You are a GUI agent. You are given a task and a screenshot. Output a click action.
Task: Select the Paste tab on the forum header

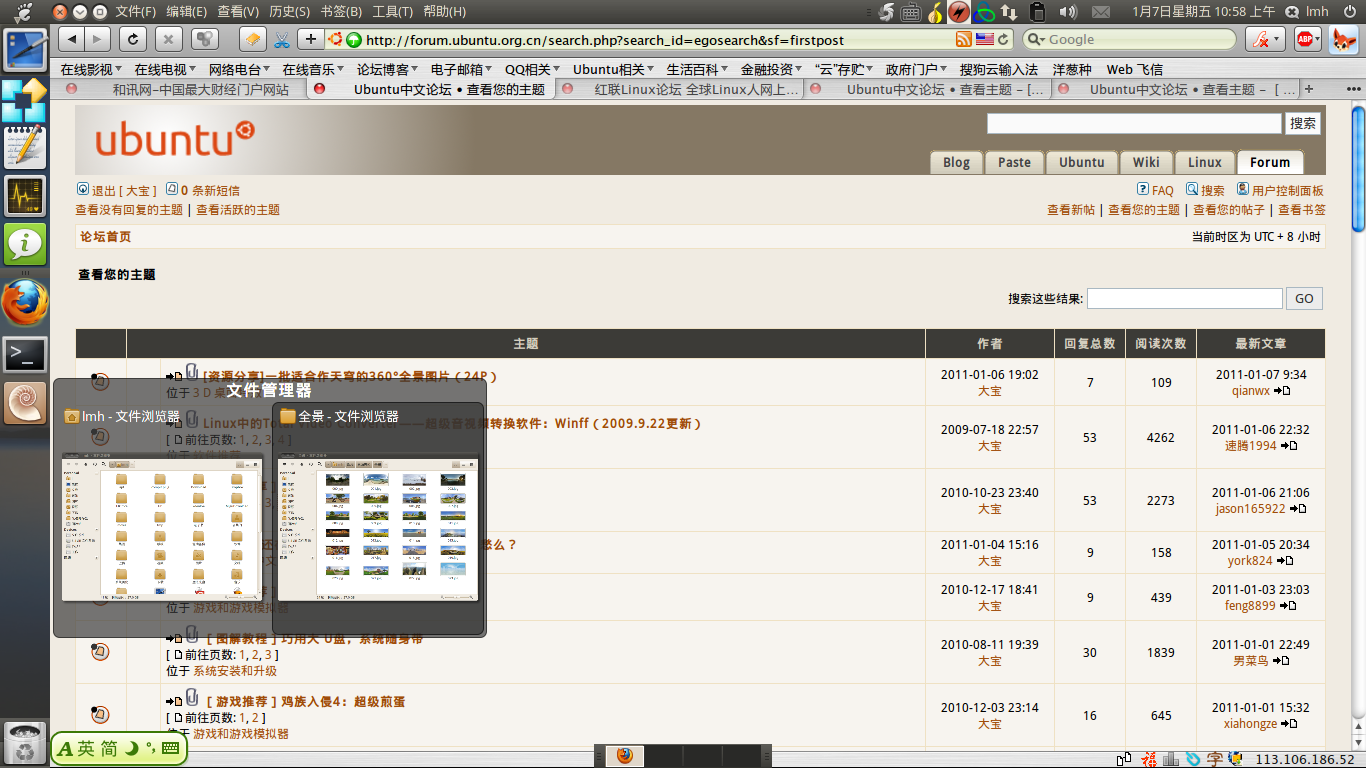[x=1014, y=162]
